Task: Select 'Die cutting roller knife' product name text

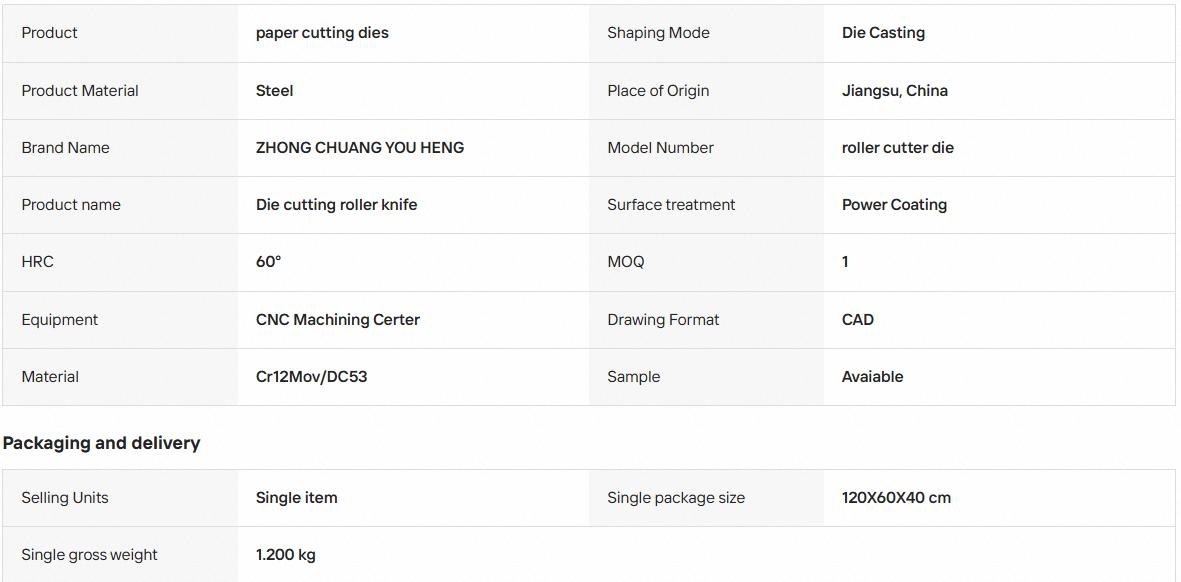Action: click(x=337, y=205)
